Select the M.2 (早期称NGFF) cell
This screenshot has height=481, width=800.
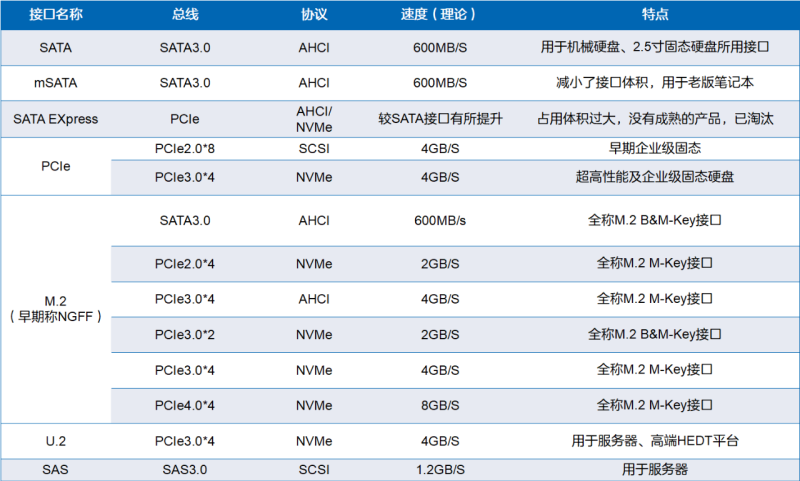click(55, 307)
